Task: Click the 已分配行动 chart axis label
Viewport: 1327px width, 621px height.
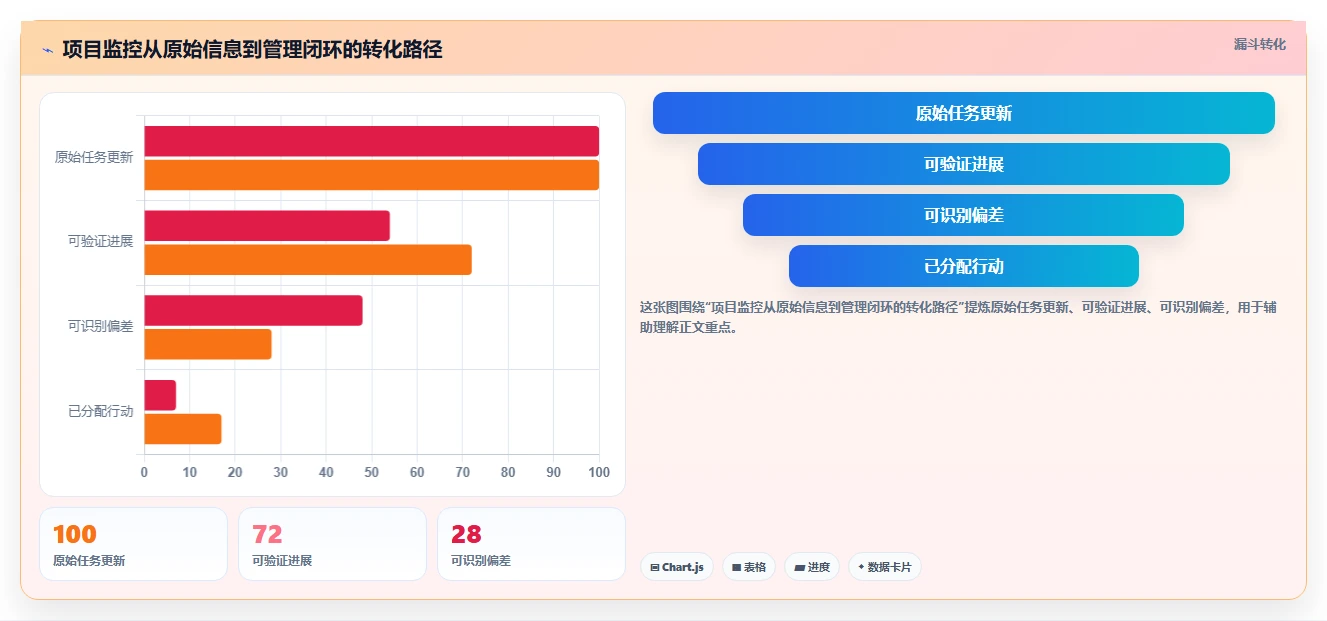Action: pos(100,412)
